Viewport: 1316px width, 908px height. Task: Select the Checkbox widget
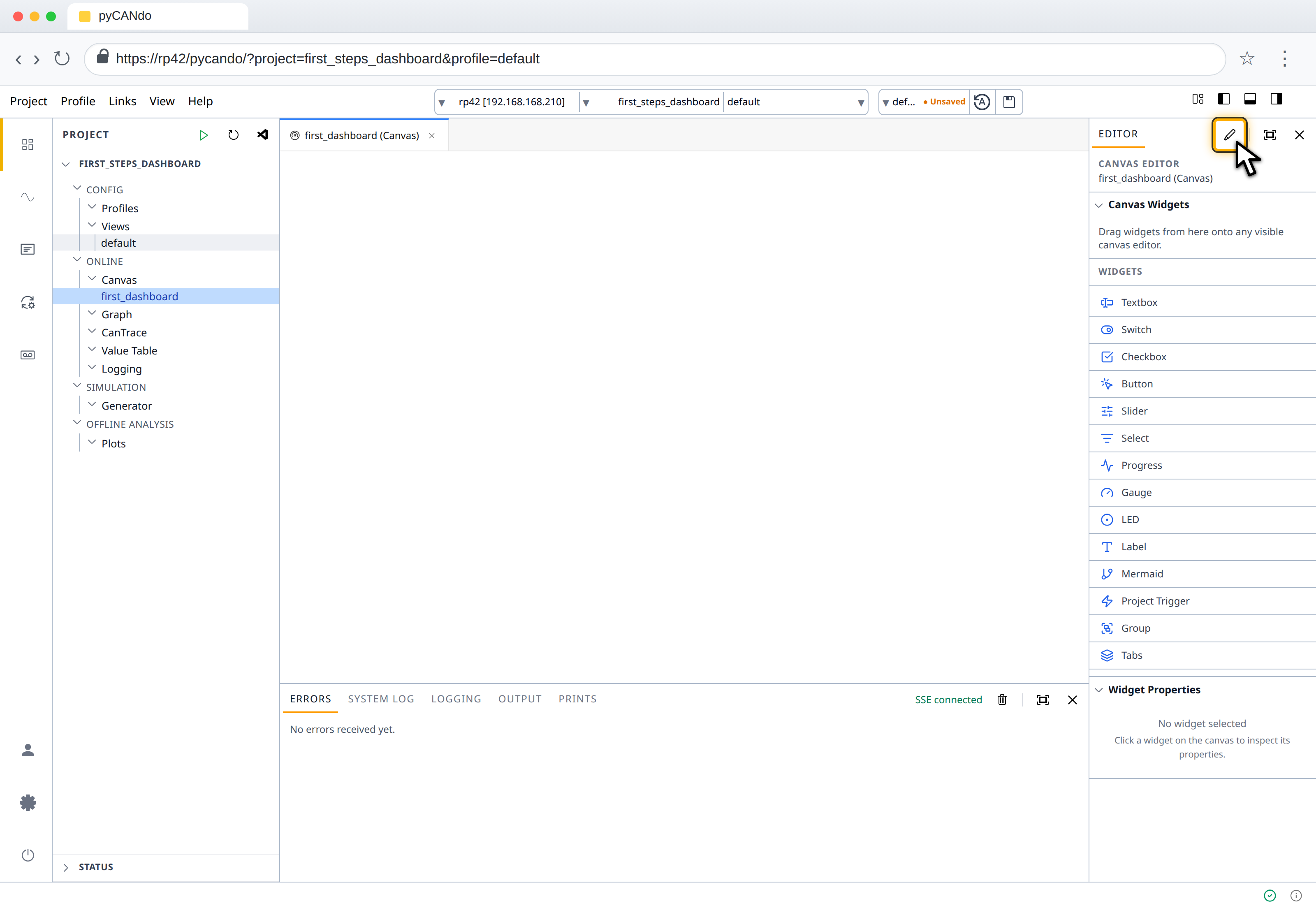1202,357
